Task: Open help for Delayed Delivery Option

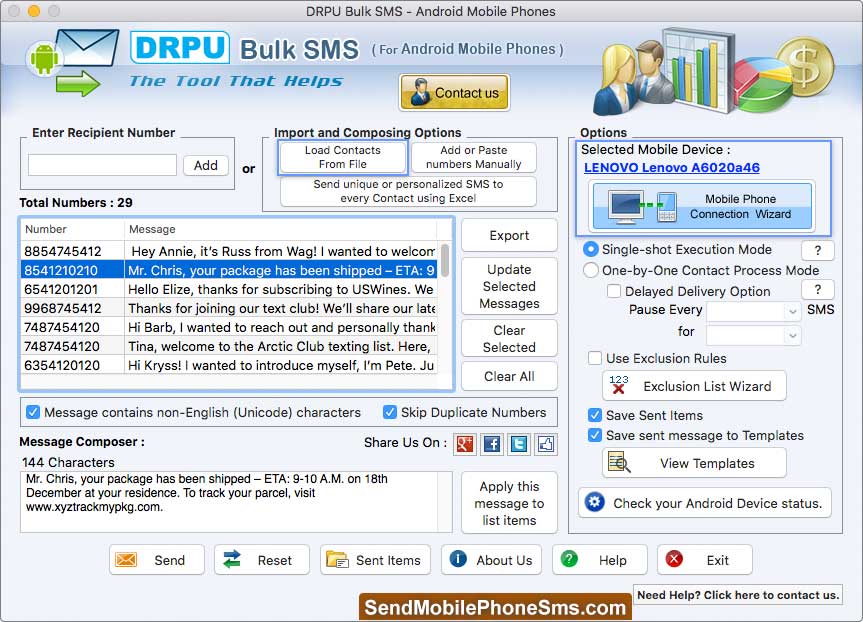Action: (x=818, y=290)
